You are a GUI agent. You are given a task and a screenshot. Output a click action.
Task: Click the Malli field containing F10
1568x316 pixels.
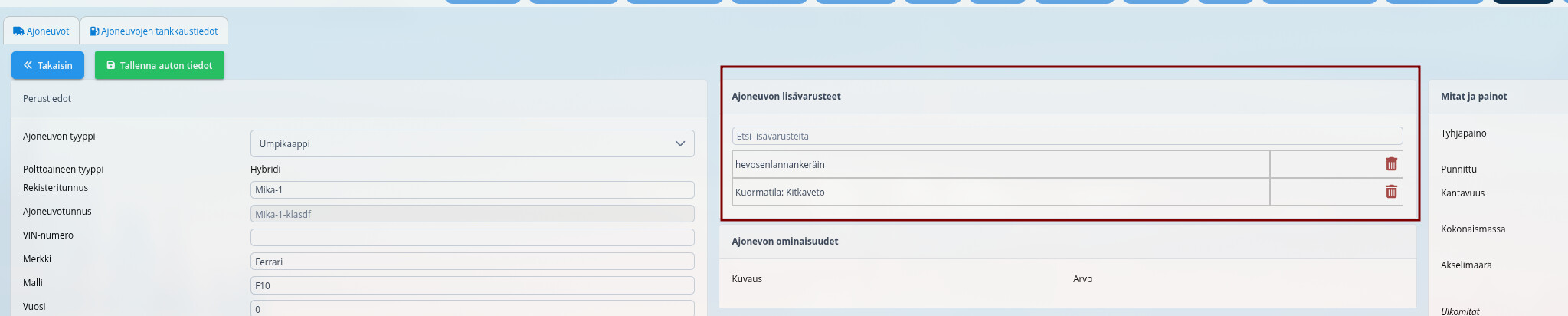click(x=472, y=285)
